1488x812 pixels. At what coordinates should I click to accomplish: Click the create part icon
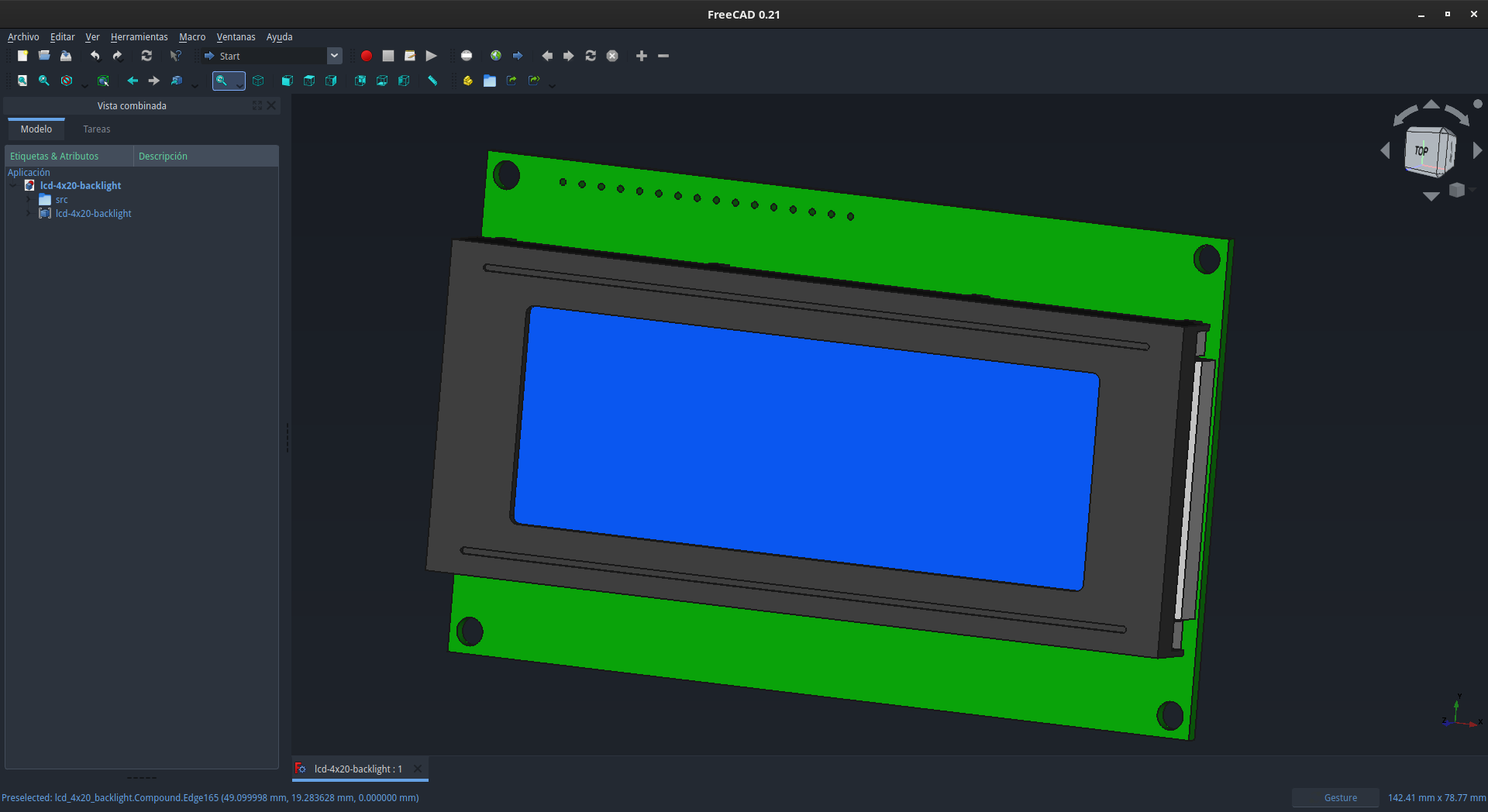pos(467,81)
